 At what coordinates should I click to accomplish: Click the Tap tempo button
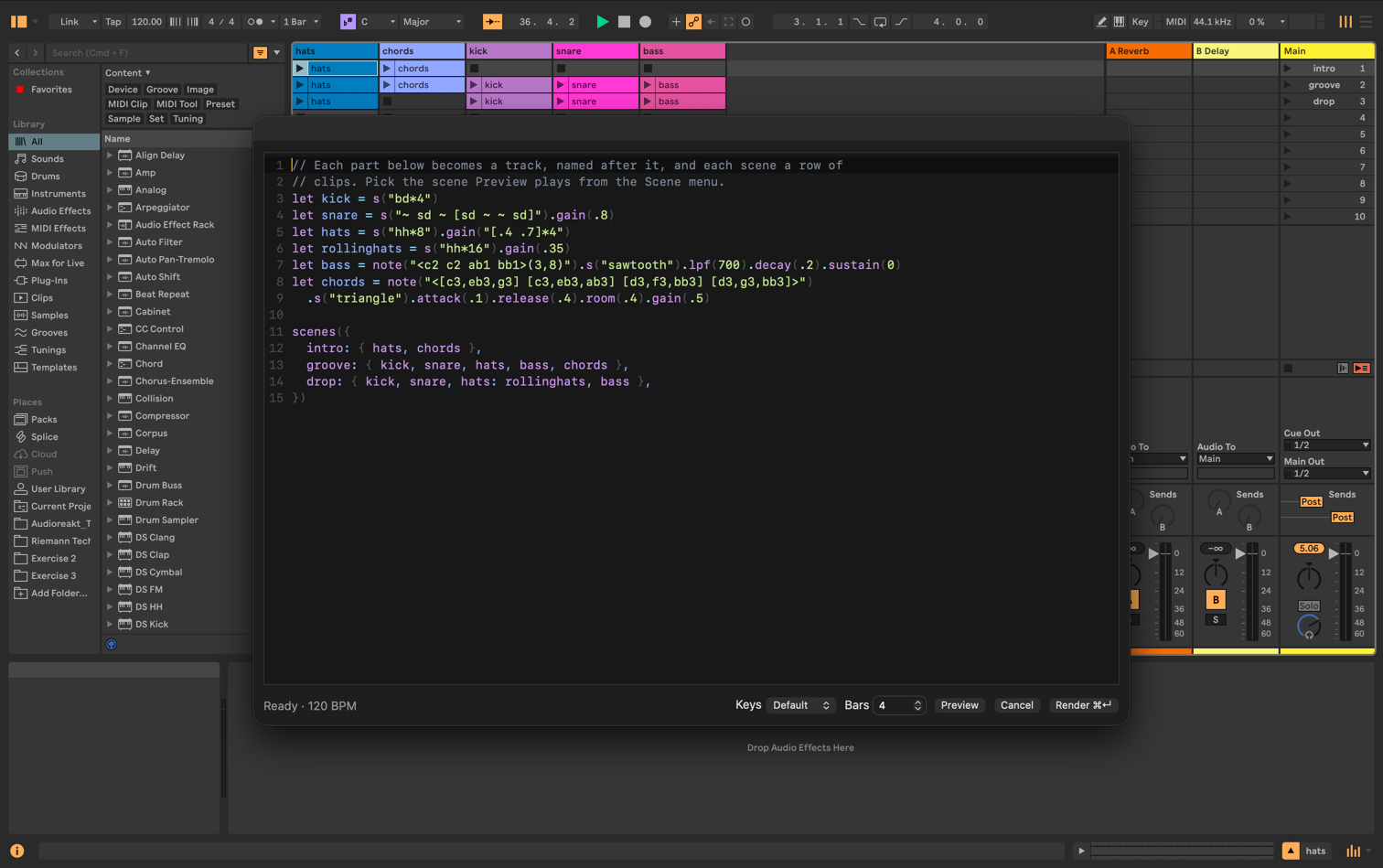click(x=113, y=22)
